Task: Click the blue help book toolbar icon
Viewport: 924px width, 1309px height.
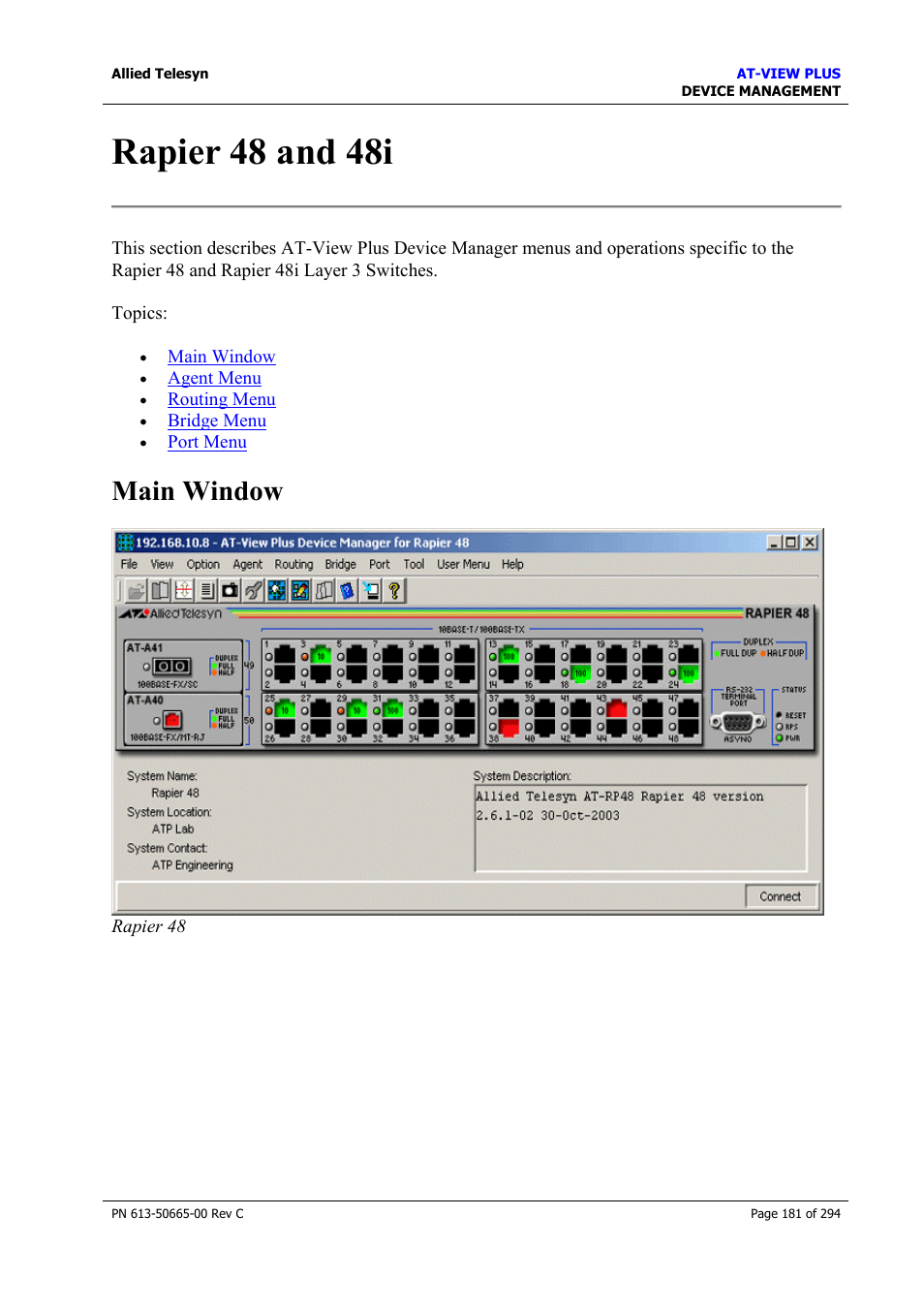Action: (x=347, y=590)
